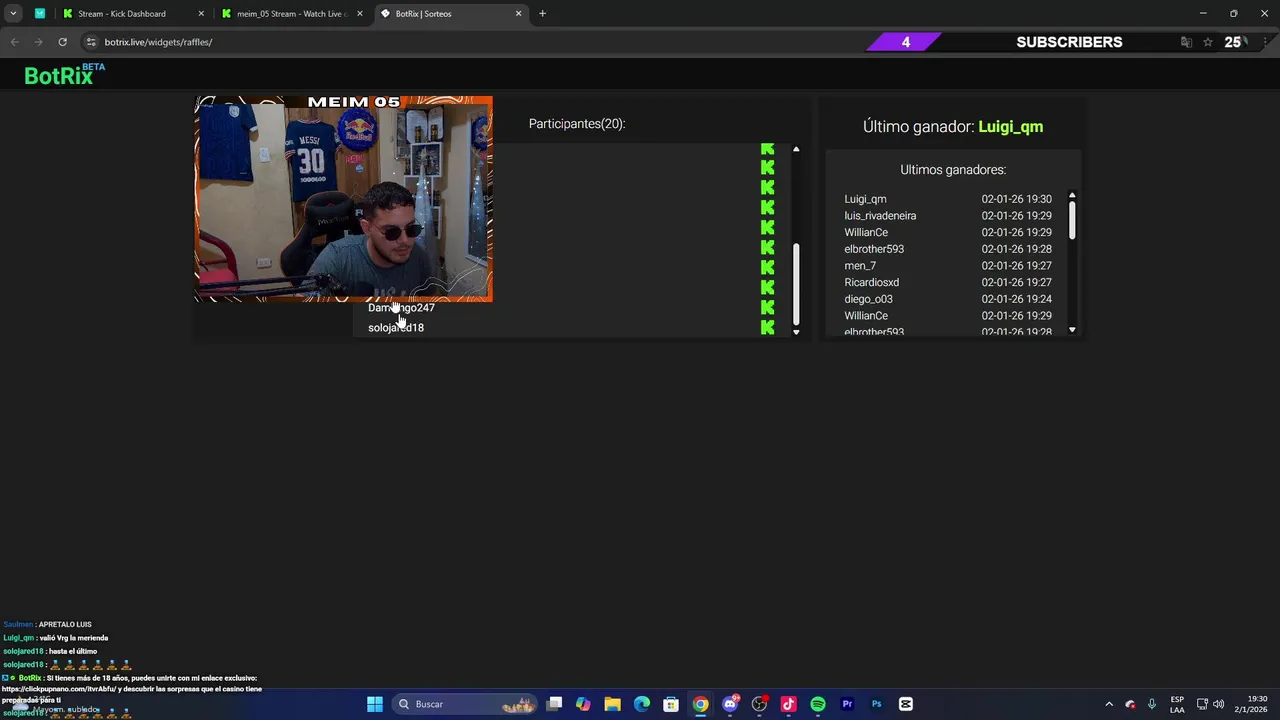This screenshot has height=720, width=1280.
Task: Select participant solojared18
Action: tap(396, 328)
